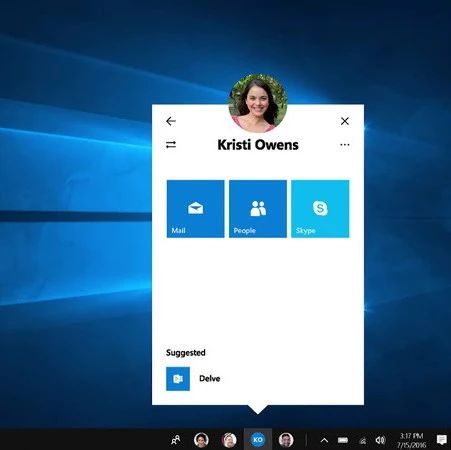Open the volume speaker control

[x=380, y=440]
